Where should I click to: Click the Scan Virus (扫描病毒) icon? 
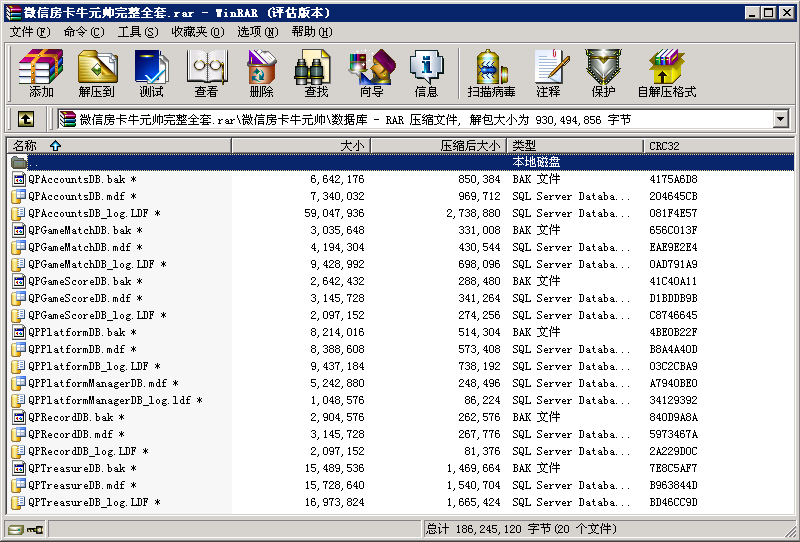click(x=491, y=73)
